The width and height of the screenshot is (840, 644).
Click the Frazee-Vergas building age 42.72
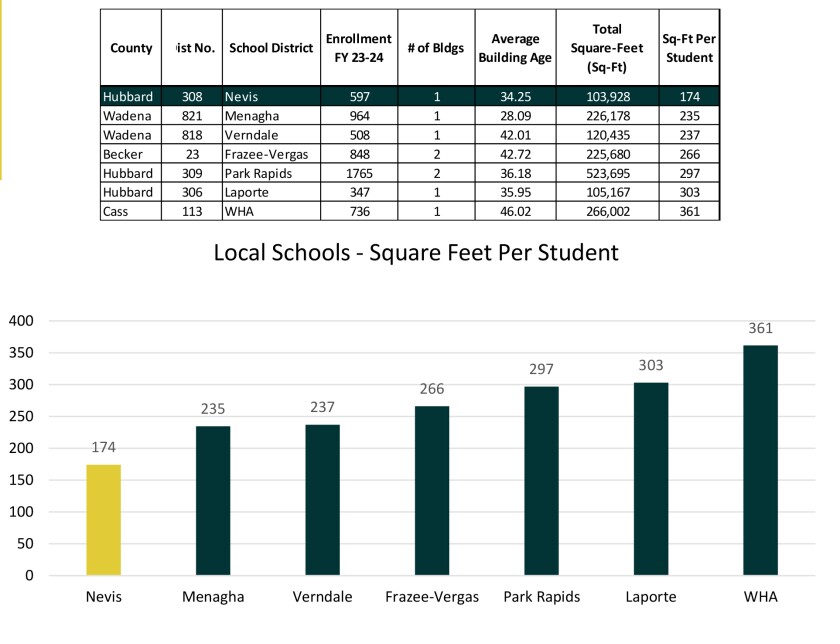tap(515, 154)
